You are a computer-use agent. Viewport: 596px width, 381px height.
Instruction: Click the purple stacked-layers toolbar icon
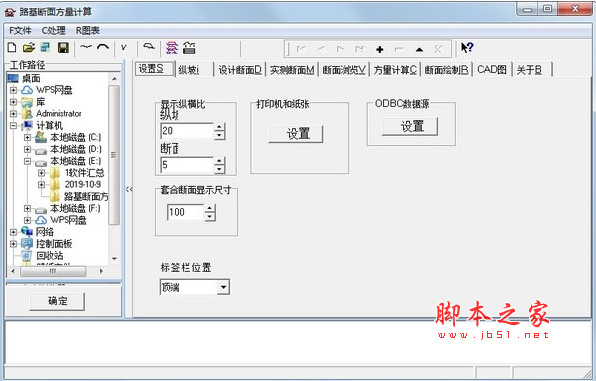click(x=172, y=48)
